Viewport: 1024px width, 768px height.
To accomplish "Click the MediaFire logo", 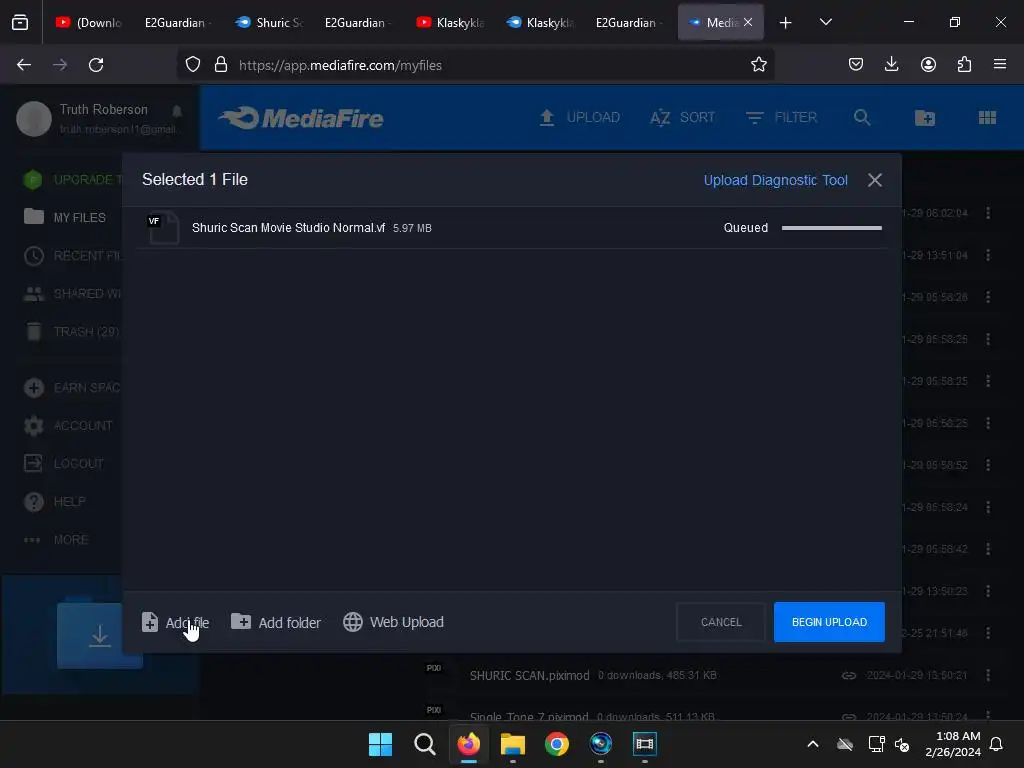I will click(301, 118).
